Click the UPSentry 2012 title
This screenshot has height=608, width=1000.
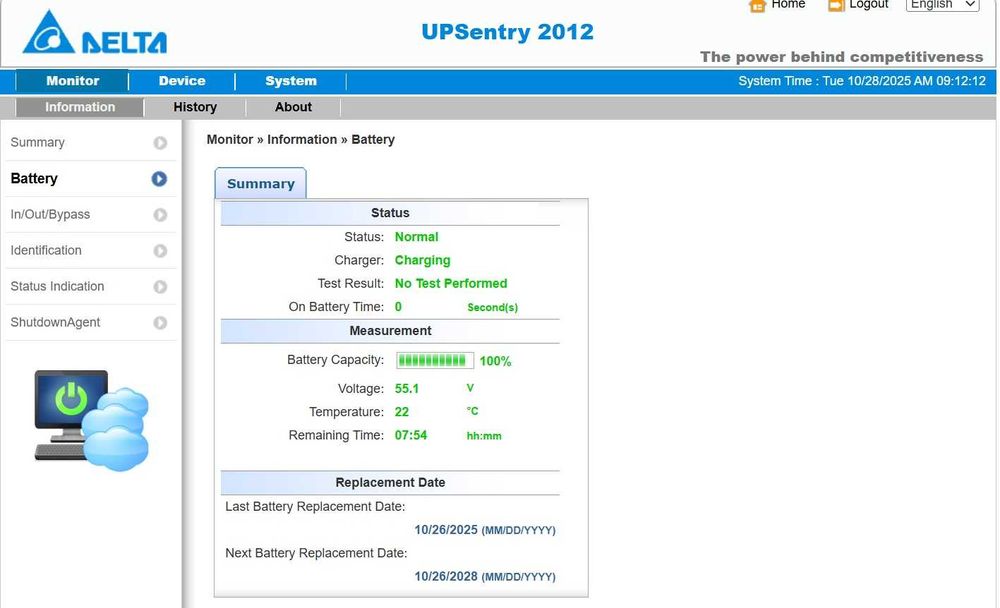(508, 32)
